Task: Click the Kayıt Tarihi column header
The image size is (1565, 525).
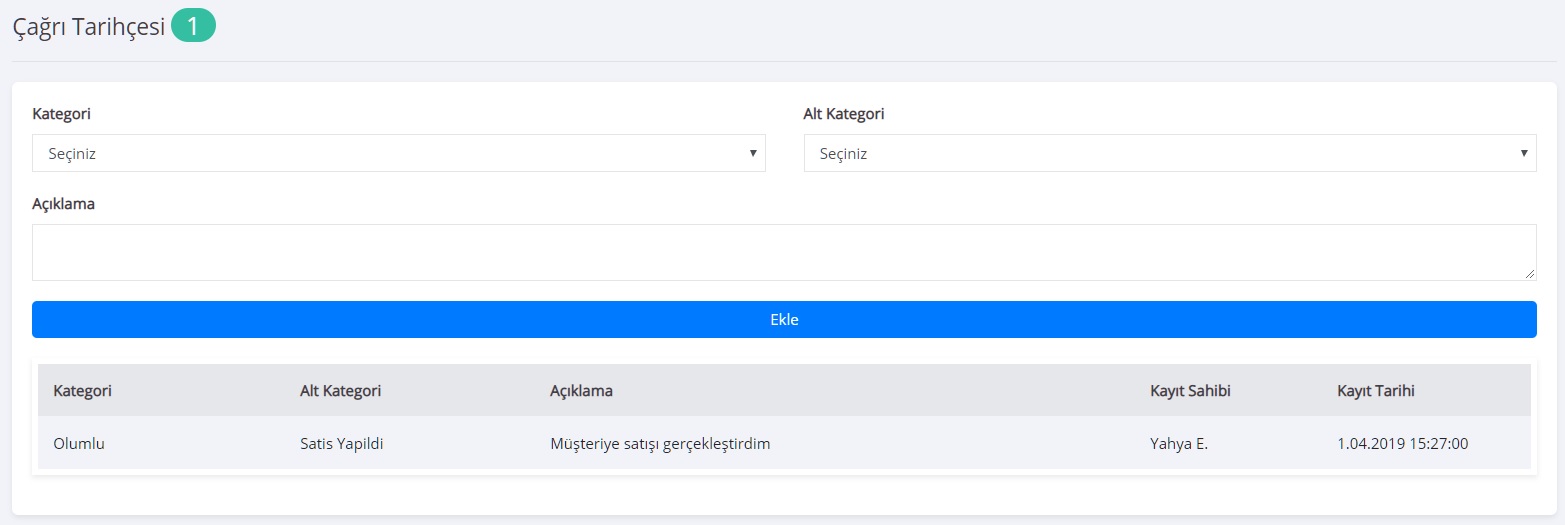Action: [x=1375, y=391]
